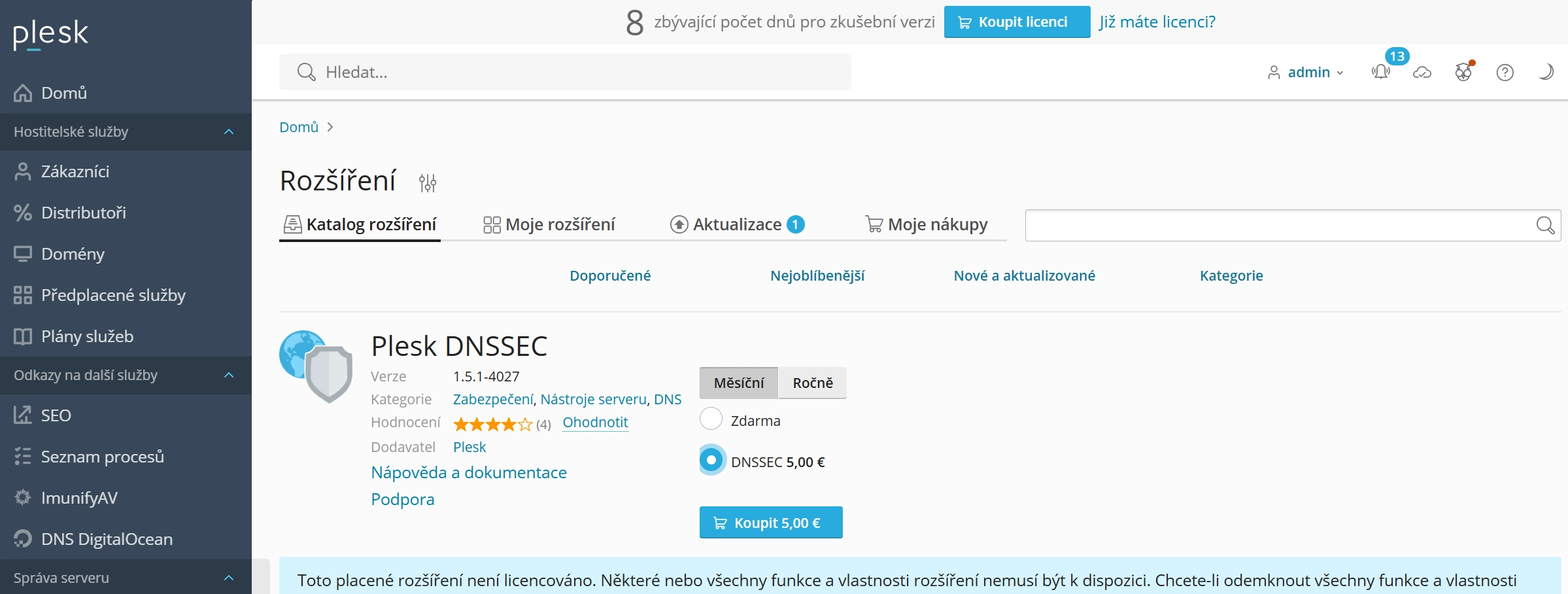Switch billing to Měsíční
Viewport: 1568px width, 594px height.
click(x=739, y=383)
